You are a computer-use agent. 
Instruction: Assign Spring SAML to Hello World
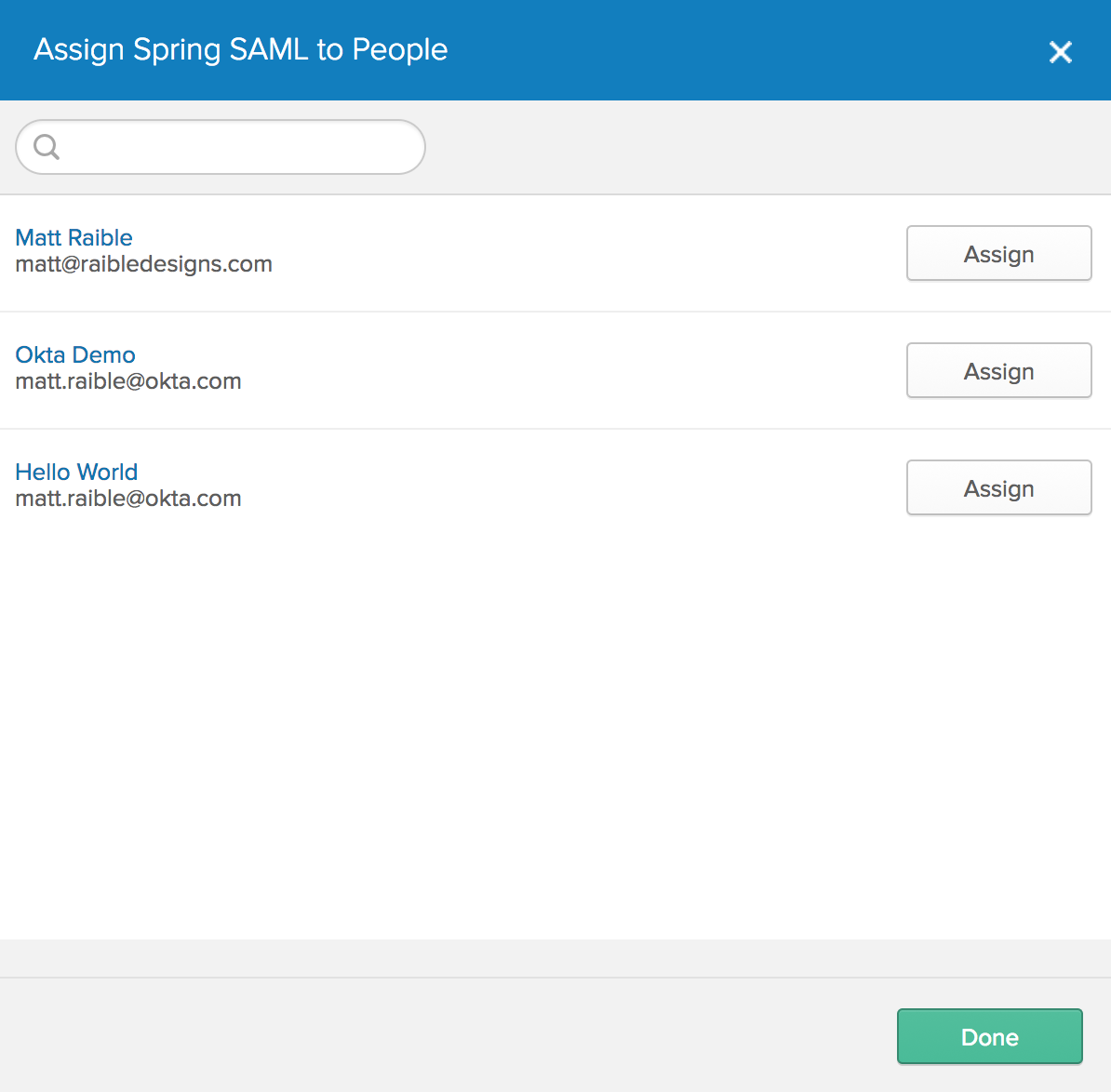[998, 487]
